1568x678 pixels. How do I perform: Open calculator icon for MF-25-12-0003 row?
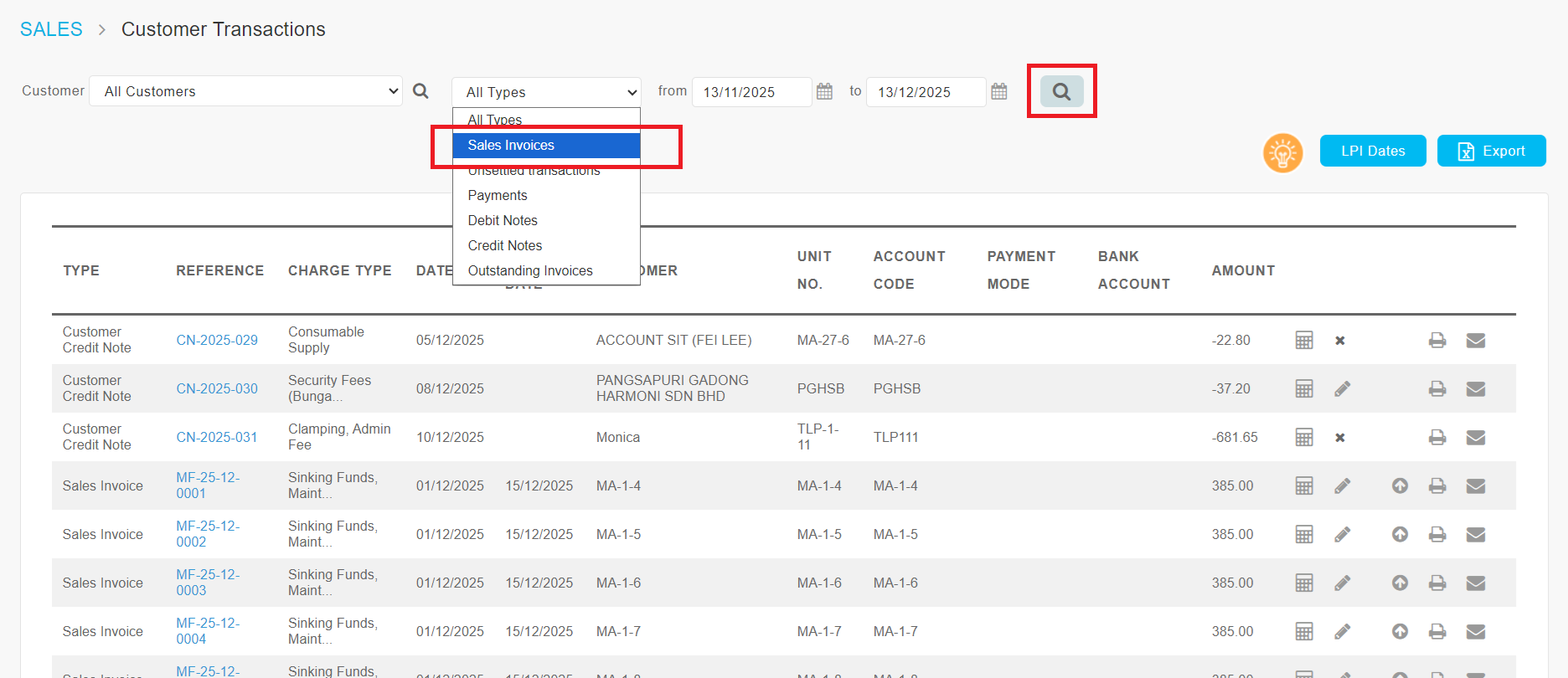(1304, 583)
